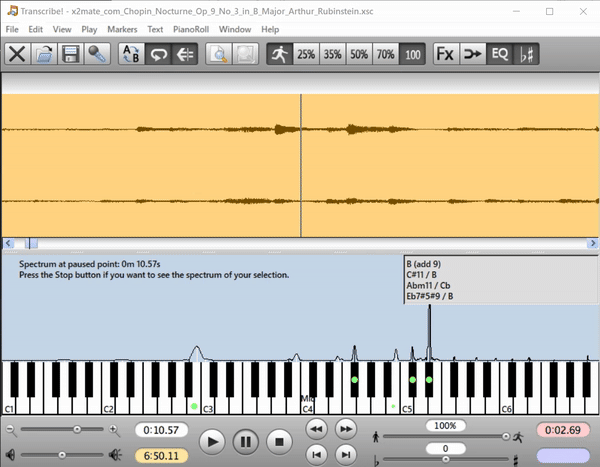Image resolution: width=600 pixels, height=467 pixels.
Task: Click the chord guess B (add 9)
Action: 424,264
